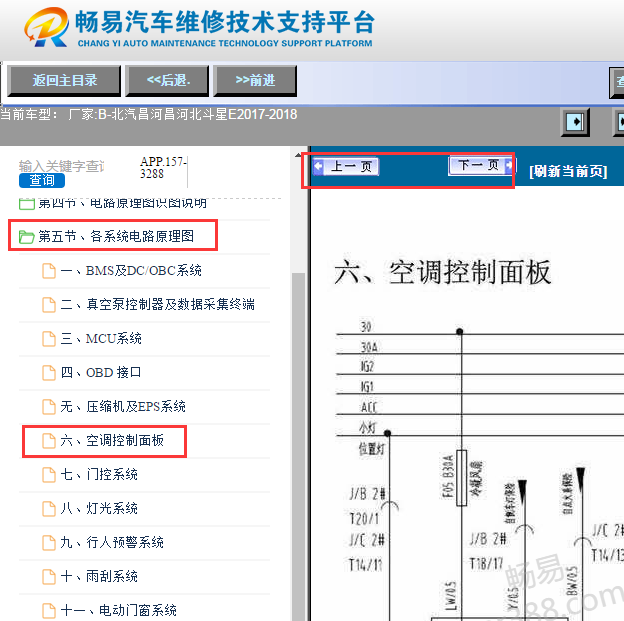The height and width of the screenshot is (621, 624).
Task: Click the panel toggle arrow icon below toolbar
Action: [575, 122]
